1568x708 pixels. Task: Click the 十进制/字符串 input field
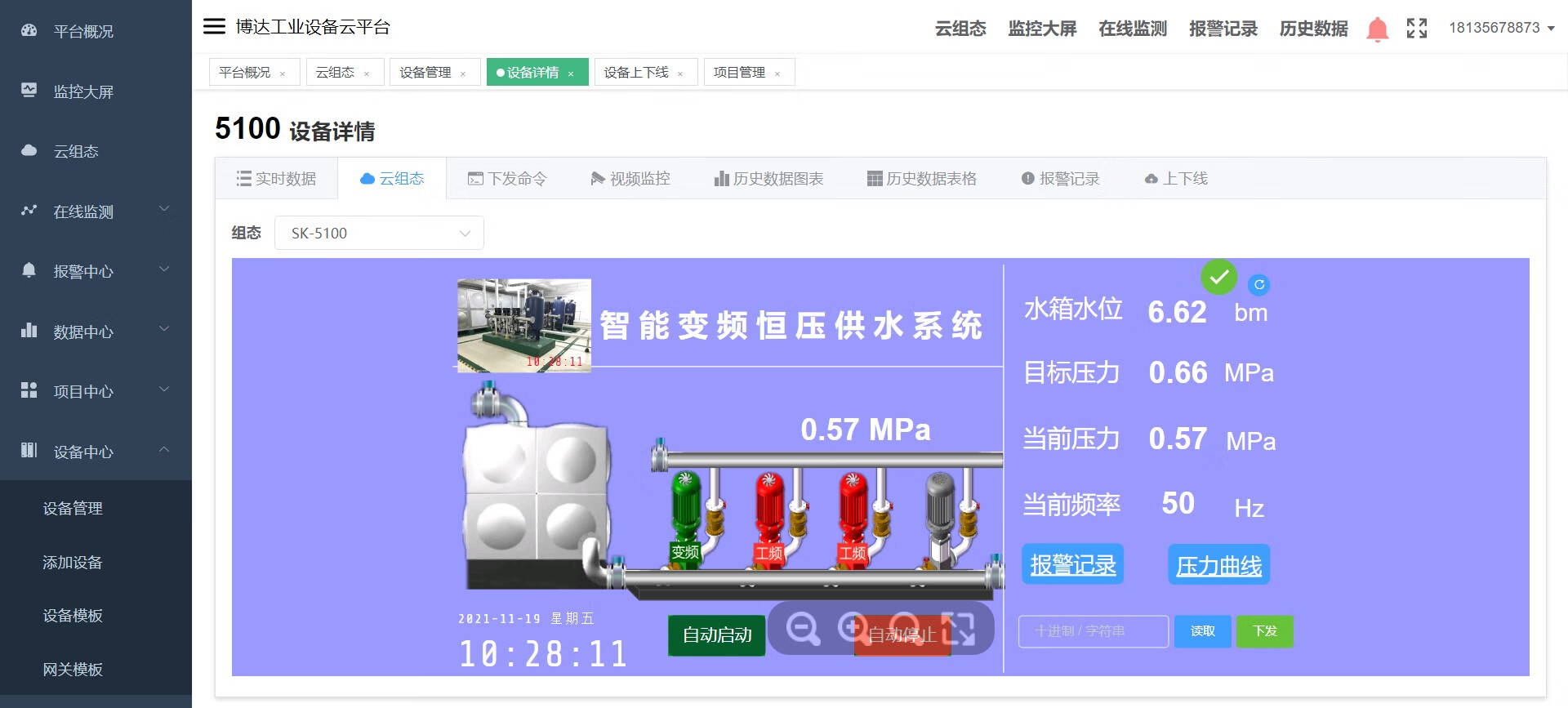tap(1093, 631)
